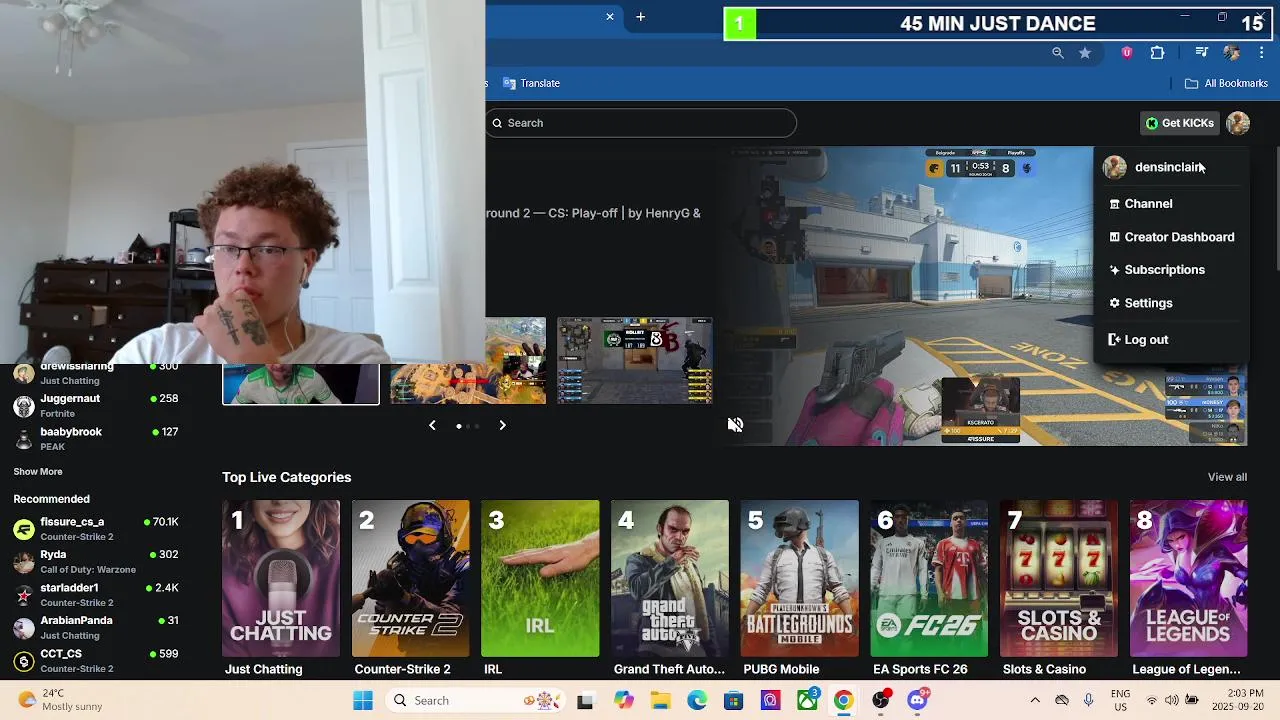Click the densinclair username in the menu
Image resolution: width=1280 pixels, height=720 pixels.
[x=1168, y=167]
